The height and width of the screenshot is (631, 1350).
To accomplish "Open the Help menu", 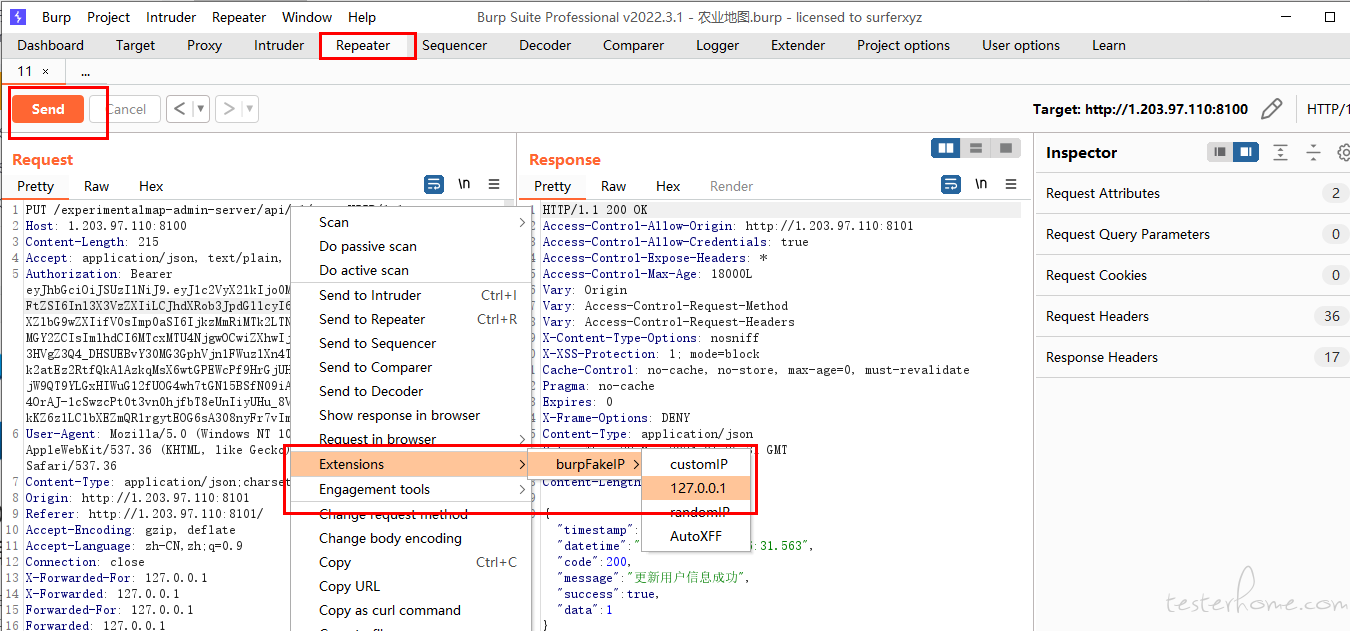I will tap(362, 17).
